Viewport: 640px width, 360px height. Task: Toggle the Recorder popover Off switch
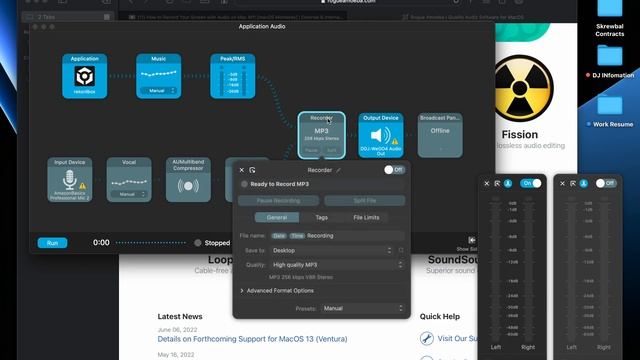pyautogui.click(x=394, y=170)
